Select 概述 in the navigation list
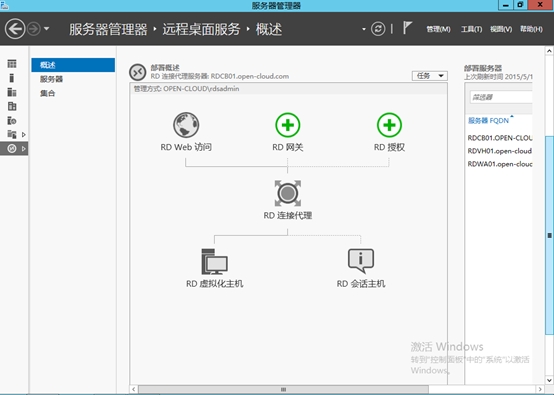 (73, 65)
